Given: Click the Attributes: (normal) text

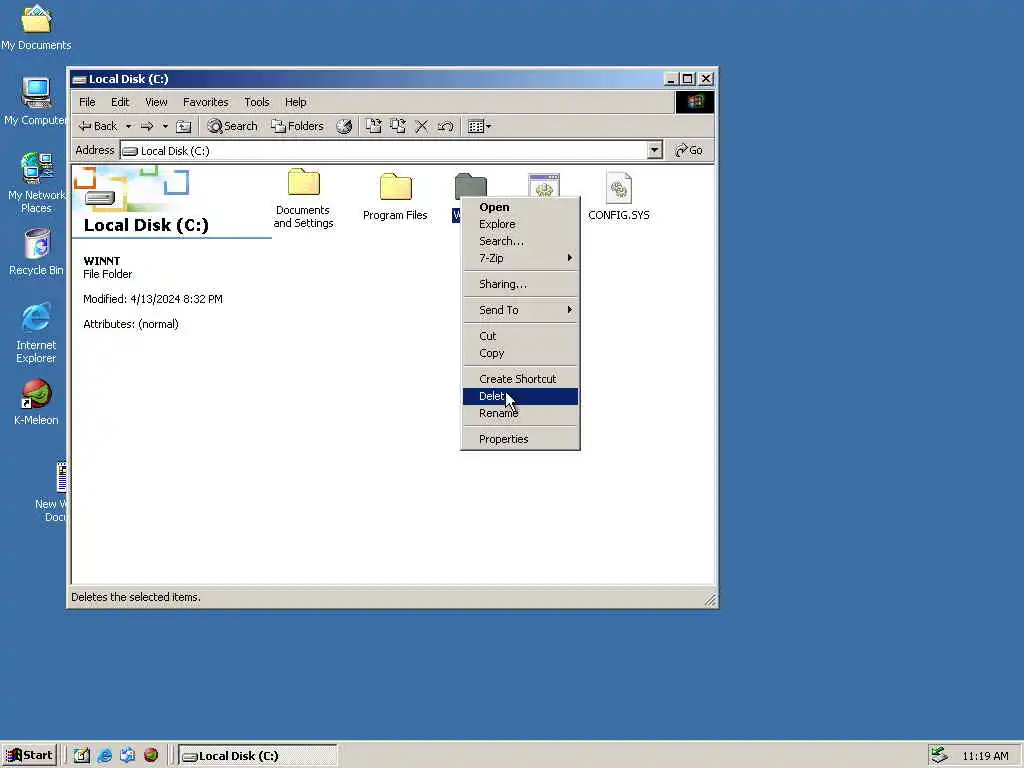Looking at the screenshot, I should [131, 324].
